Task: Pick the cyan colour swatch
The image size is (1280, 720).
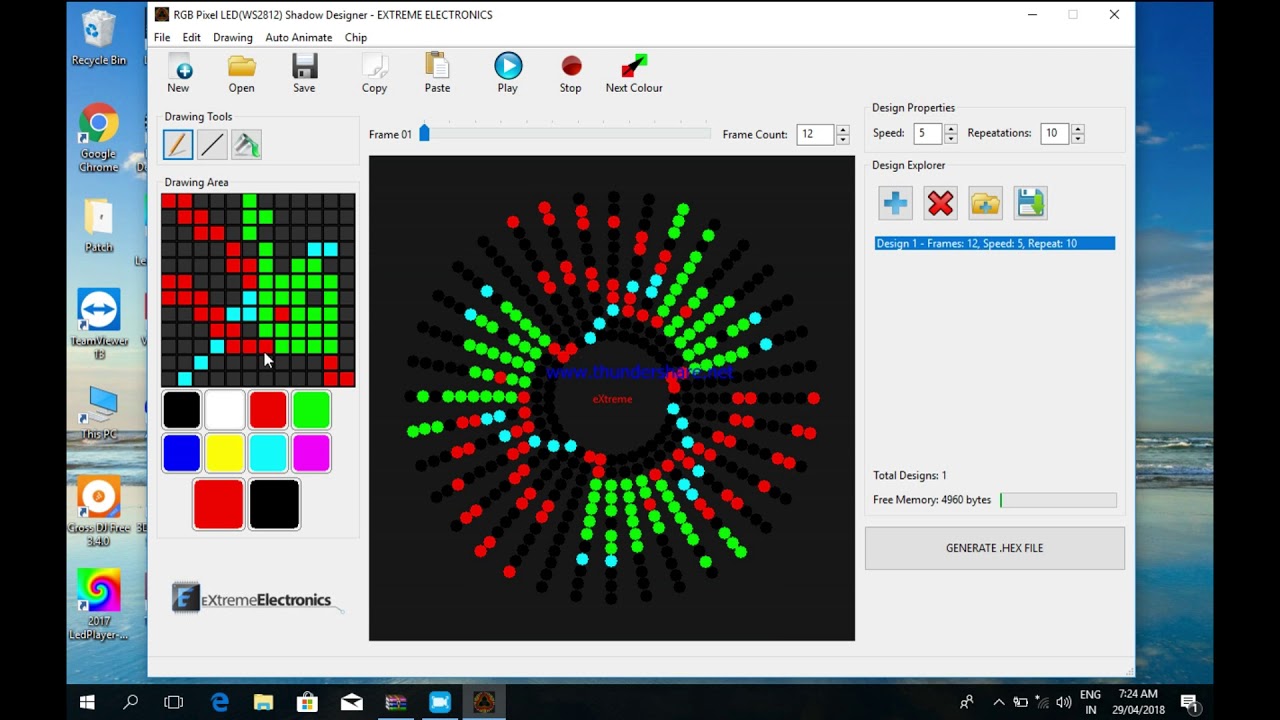Action: point(268,453)
